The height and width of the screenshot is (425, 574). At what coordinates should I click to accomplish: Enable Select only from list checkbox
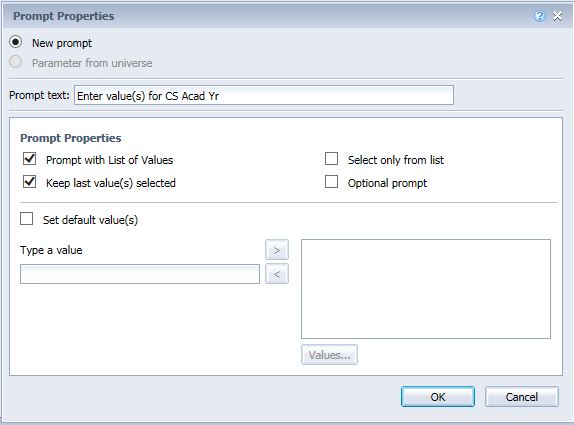click(332, 159)
